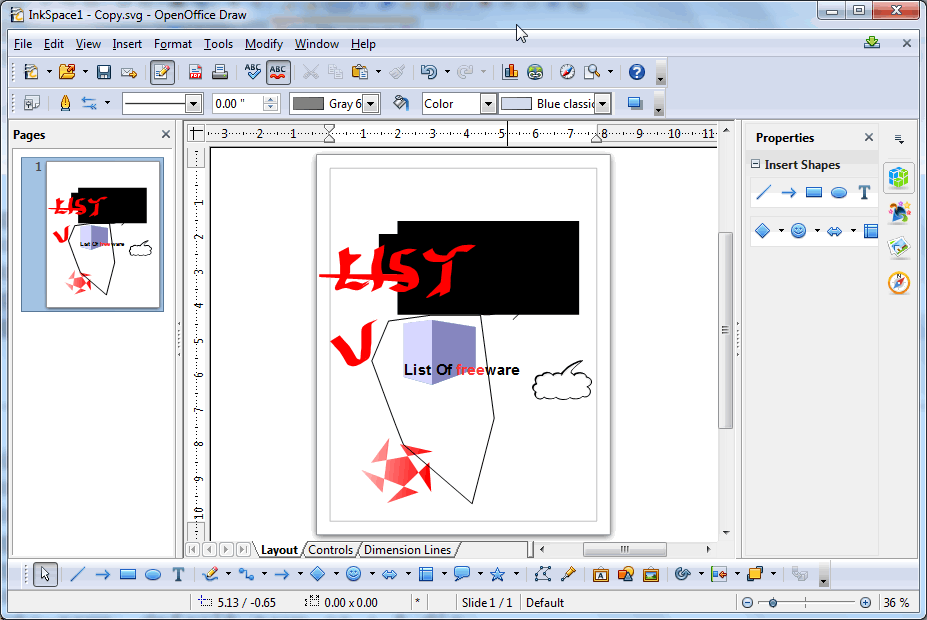Click the 3D Objects icon in the right sidebar
927x620 pixels.
pyautogui.click(x=899, y=178)
